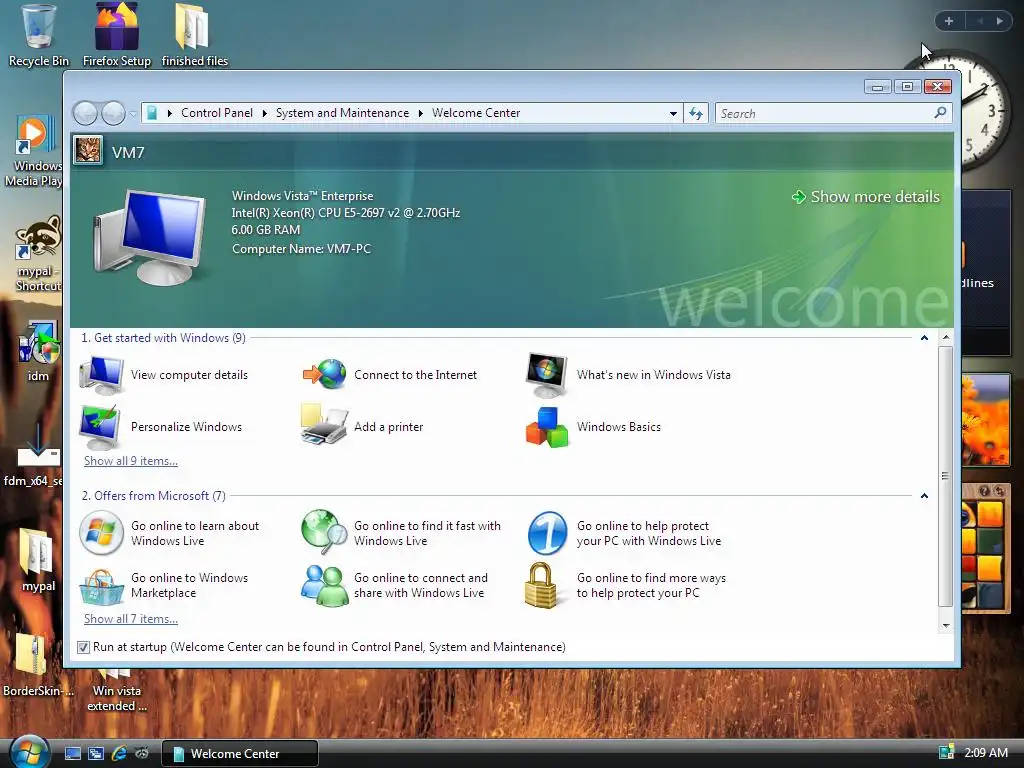Click the Windows Live flag logo icon
The image size is (1024, 768).
click(101, 533)
